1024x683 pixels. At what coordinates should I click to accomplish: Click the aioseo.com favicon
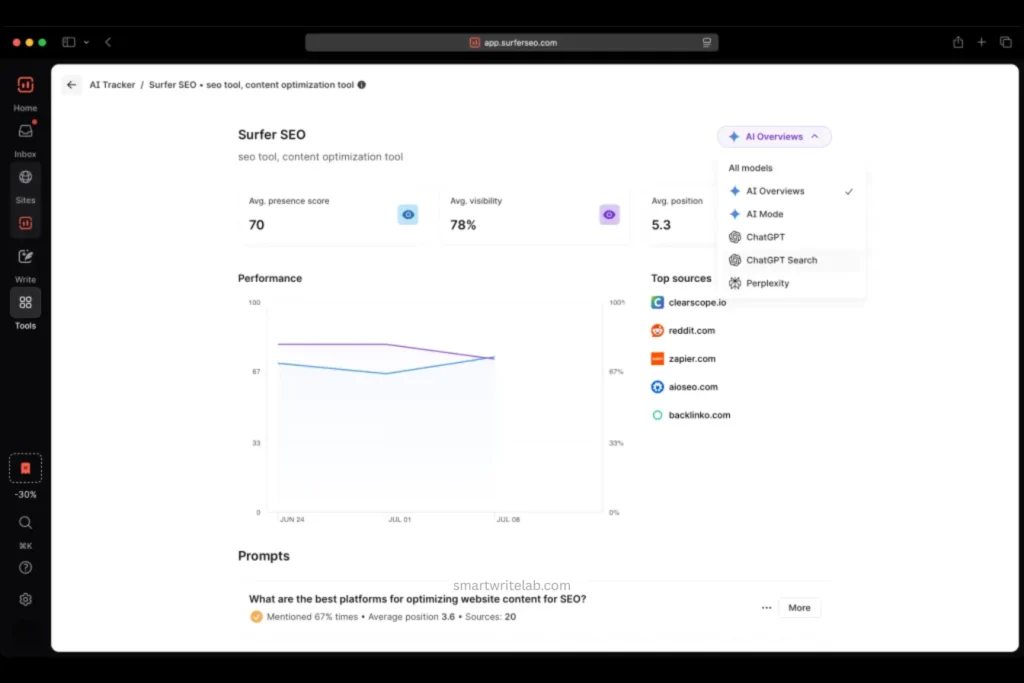(658, 387)
